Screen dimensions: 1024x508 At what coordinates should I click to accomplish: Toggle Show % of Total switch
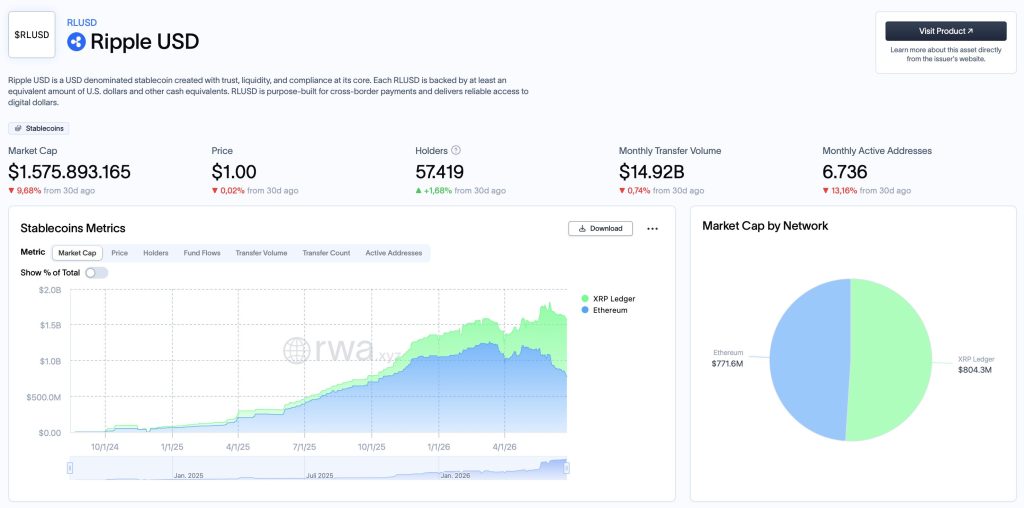click(x=97, y=272)
